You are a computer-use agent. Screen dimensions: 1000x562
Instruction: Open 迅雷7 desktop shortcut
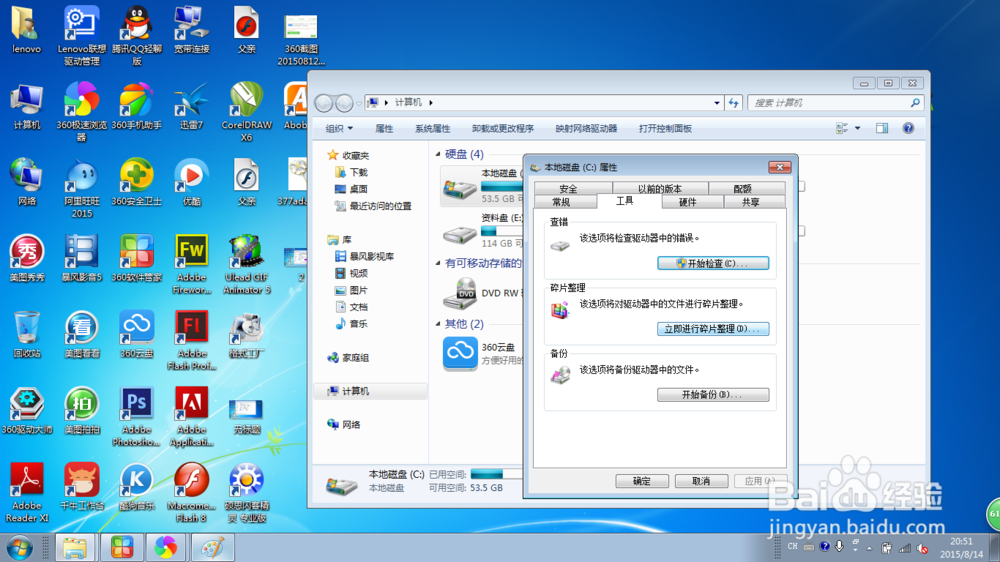click(191, 106)
